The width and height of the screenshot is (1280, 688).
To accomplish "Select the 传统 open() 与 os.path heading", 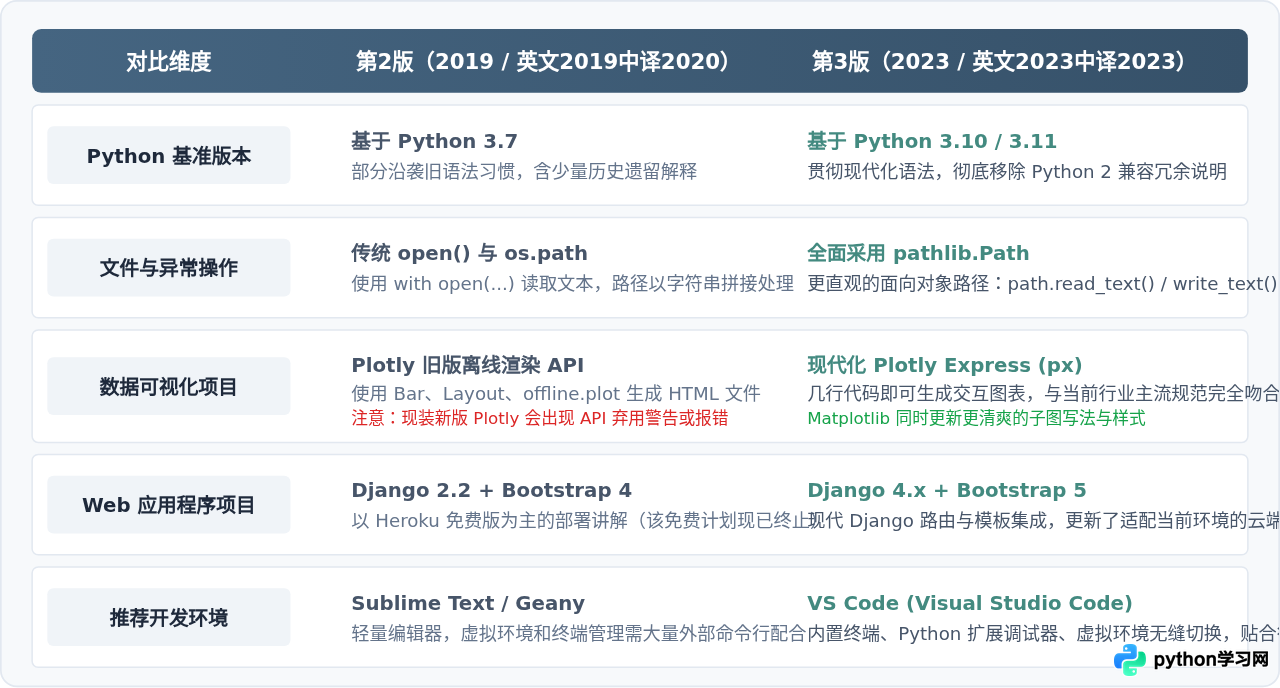I will pos(469,253).
